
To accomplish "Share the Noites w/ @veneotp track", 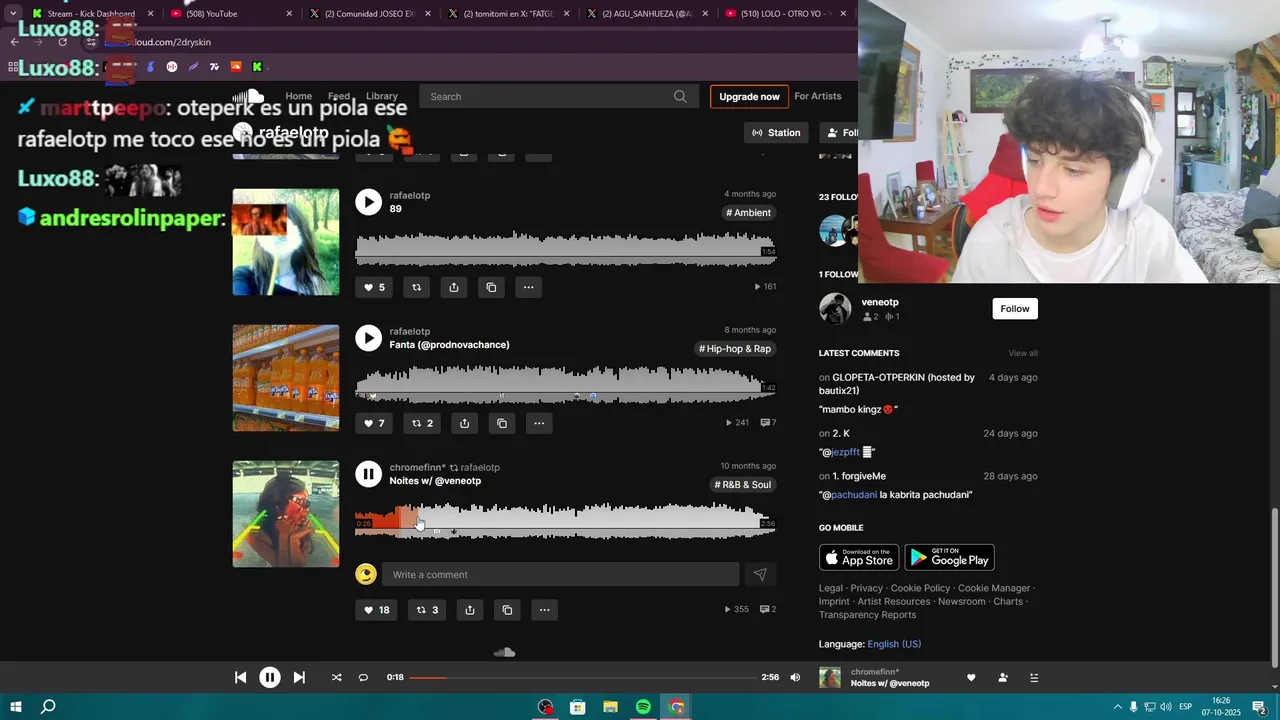I will click(x=470, y=610).
